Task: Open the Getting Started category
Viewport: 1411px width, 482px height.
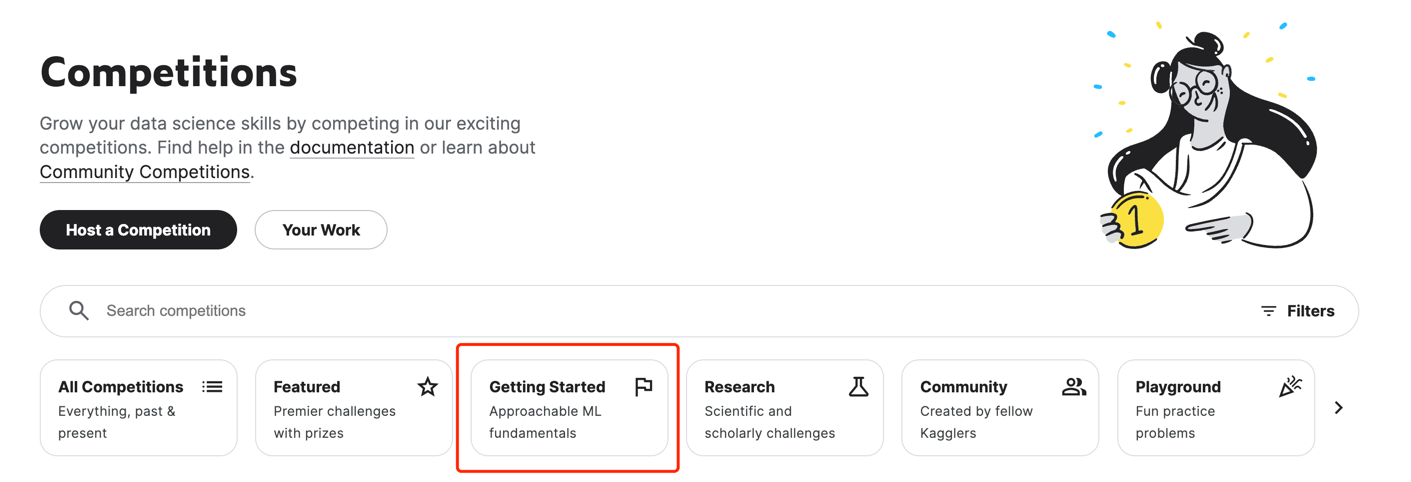Action: pos(569,408)
